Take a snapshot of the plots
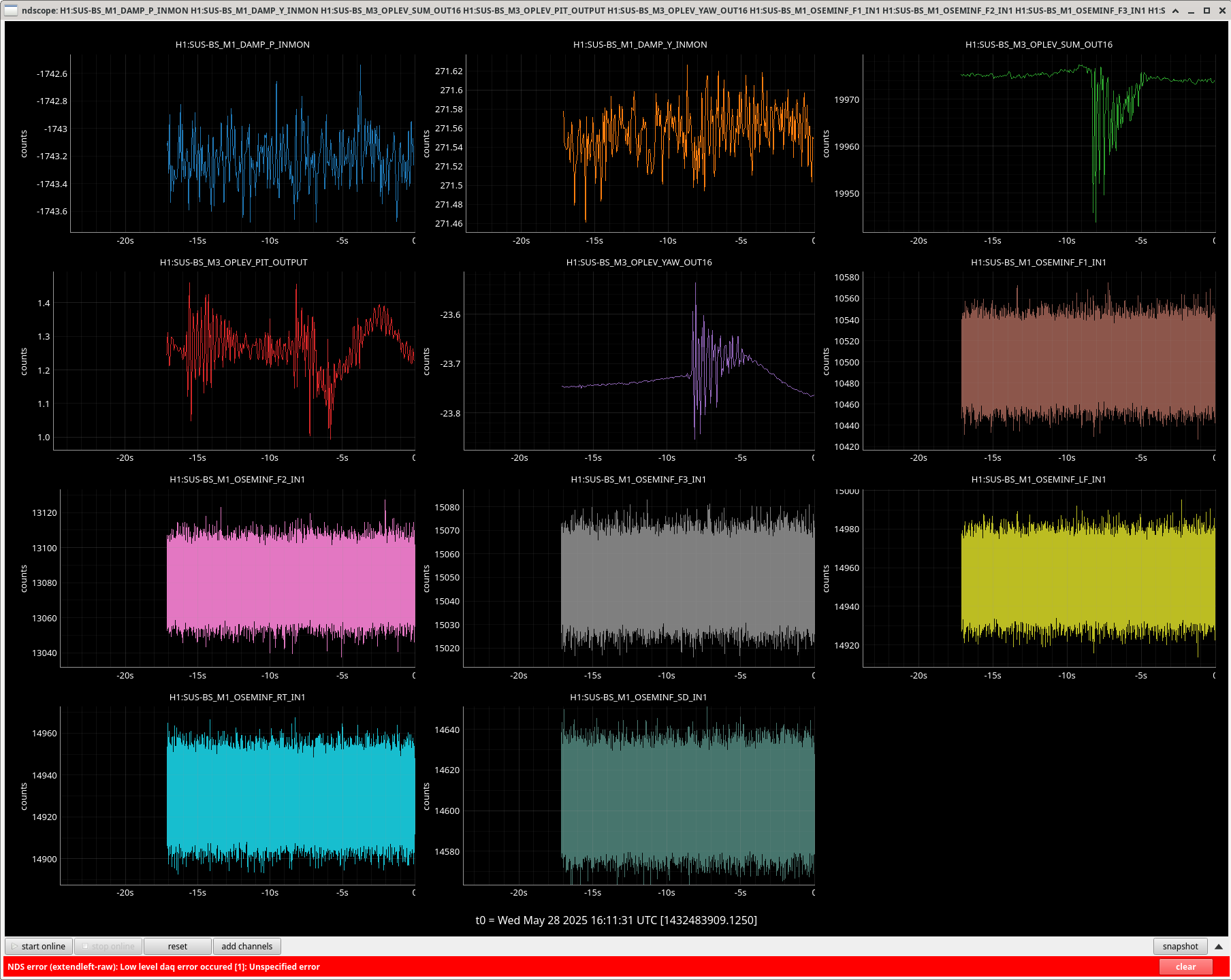Viewport: 1231px width, 980px height. coord(1180,946)
